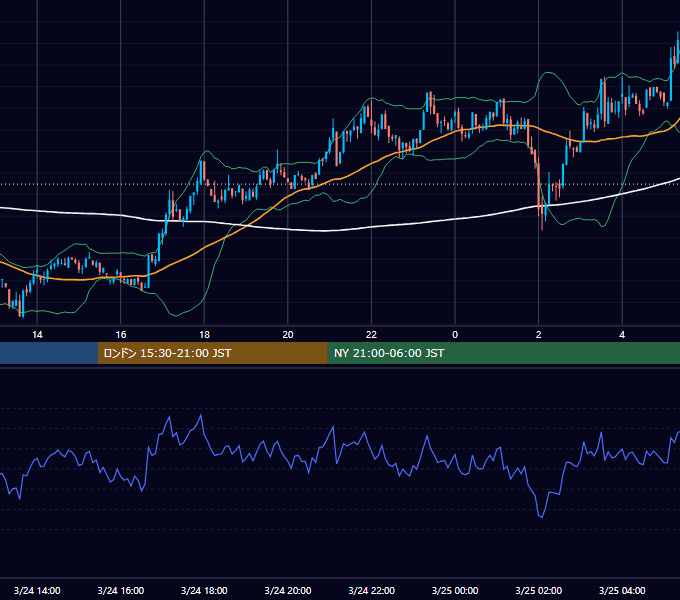The image size is (680, 600).
Task: Click the ロンドン 15:30-21:00 JST session bar
Action: tap(212, 353)
